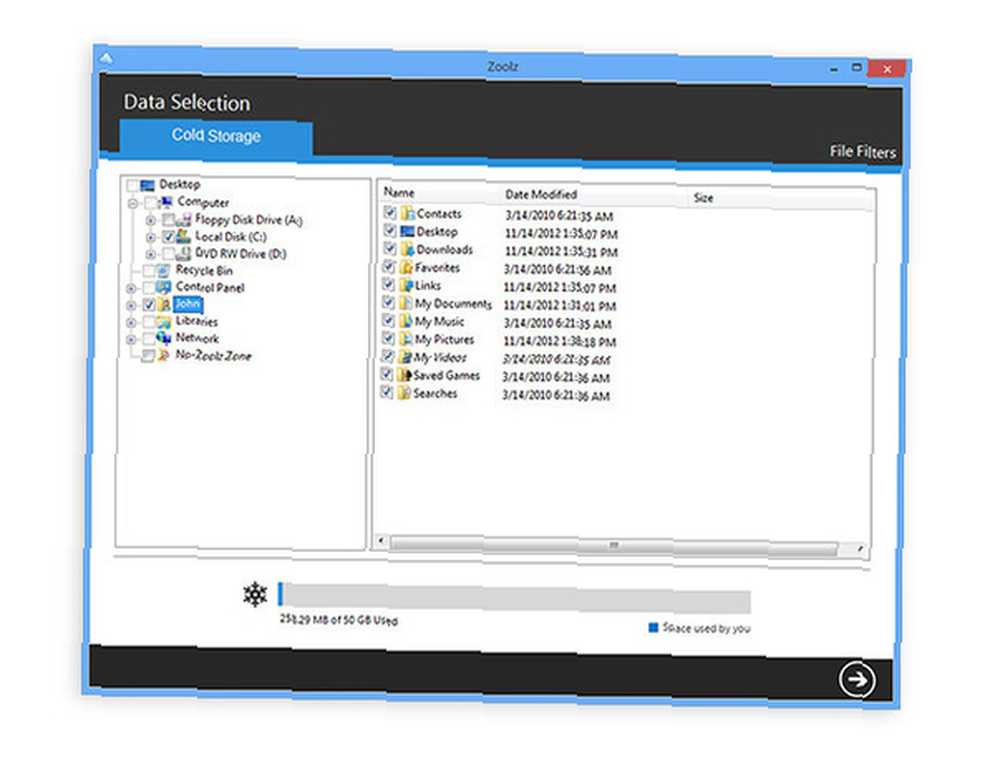Sort by Name column header

pyautogui.click(x=399, y=193)
